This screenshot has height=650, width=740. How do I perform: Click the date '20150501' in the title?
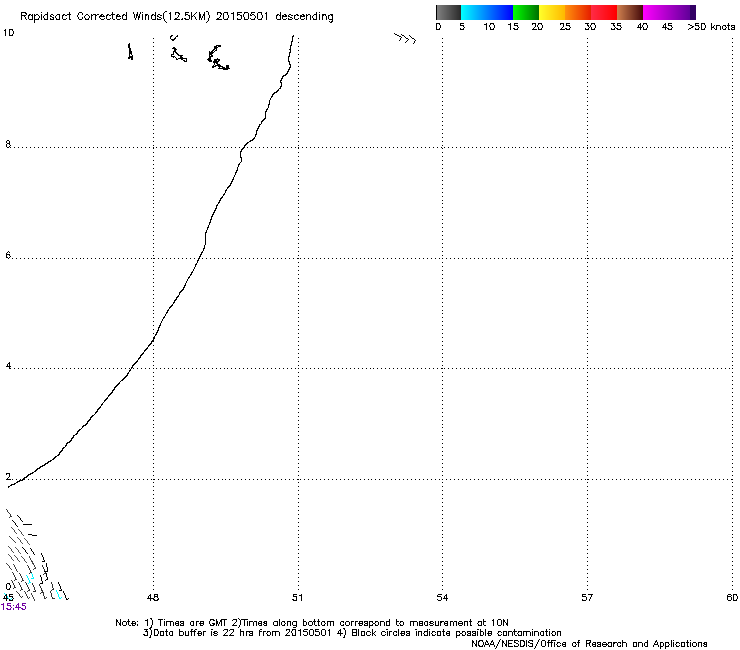click(242, 17)
